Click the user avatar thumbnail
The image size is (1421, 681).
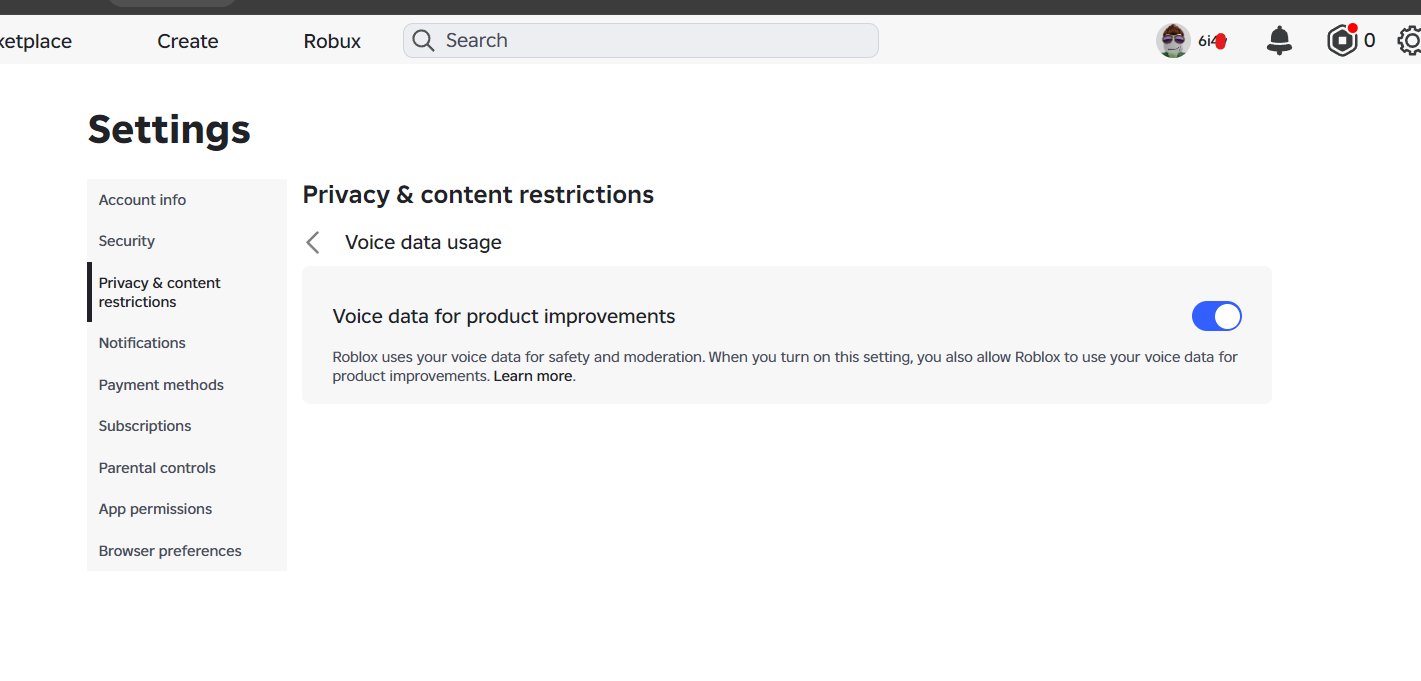click(1173, 41)
